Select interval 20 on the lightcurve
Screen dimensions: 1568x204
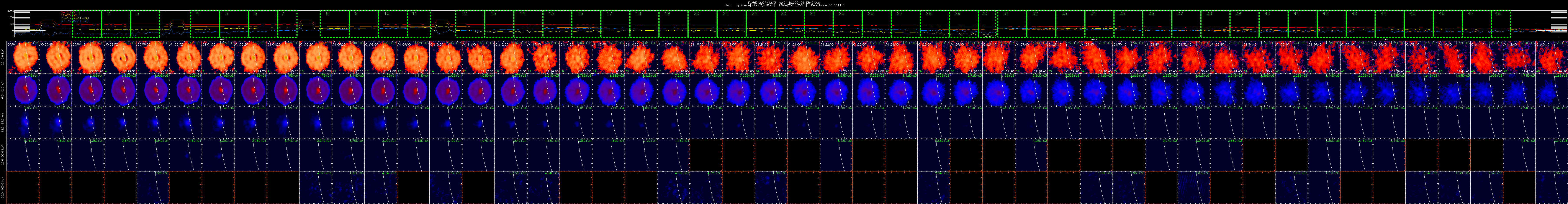(702, 24)
